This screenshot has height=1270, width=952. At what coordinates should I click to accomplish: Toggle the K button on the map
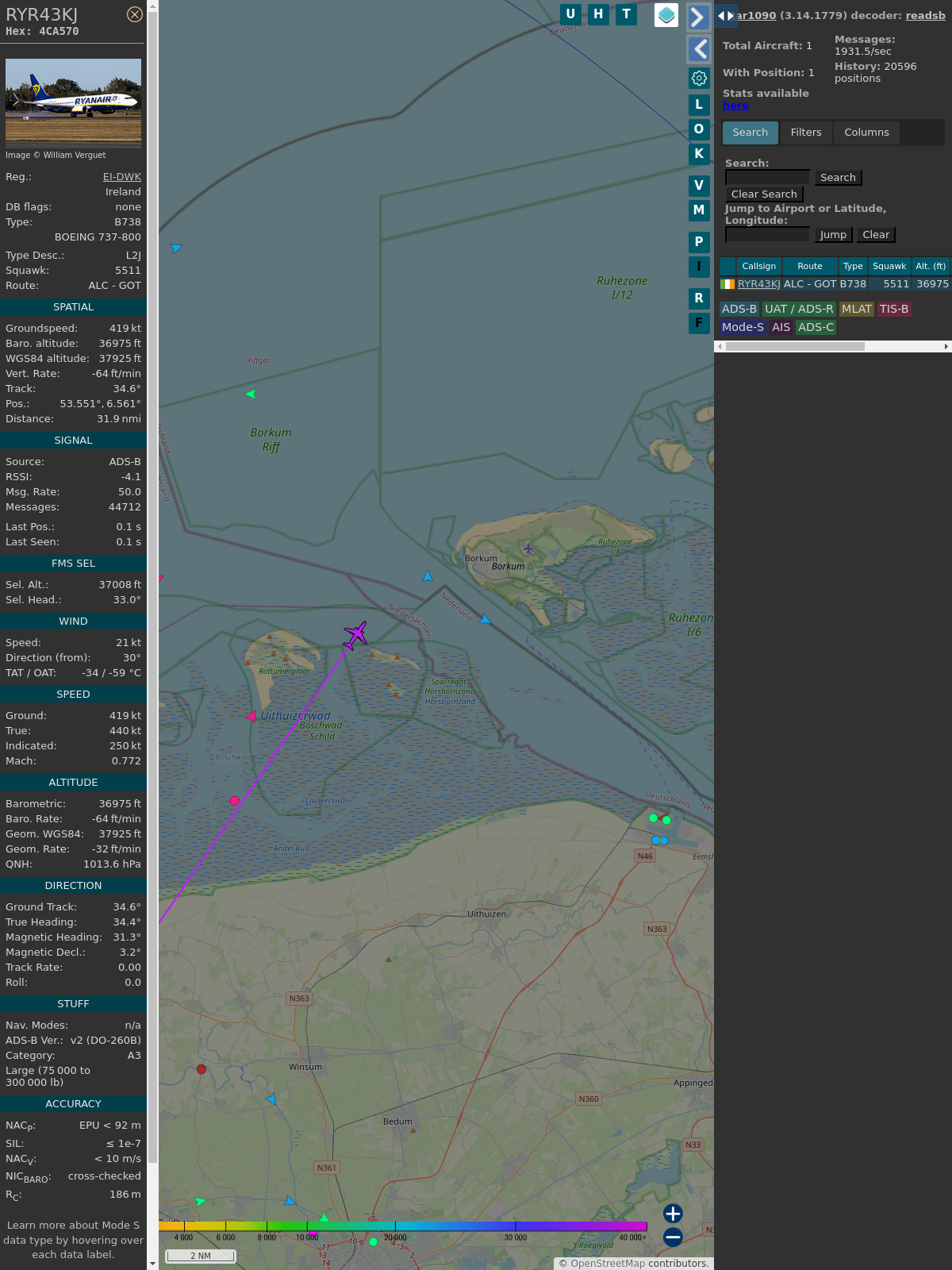tap(699, 154)
